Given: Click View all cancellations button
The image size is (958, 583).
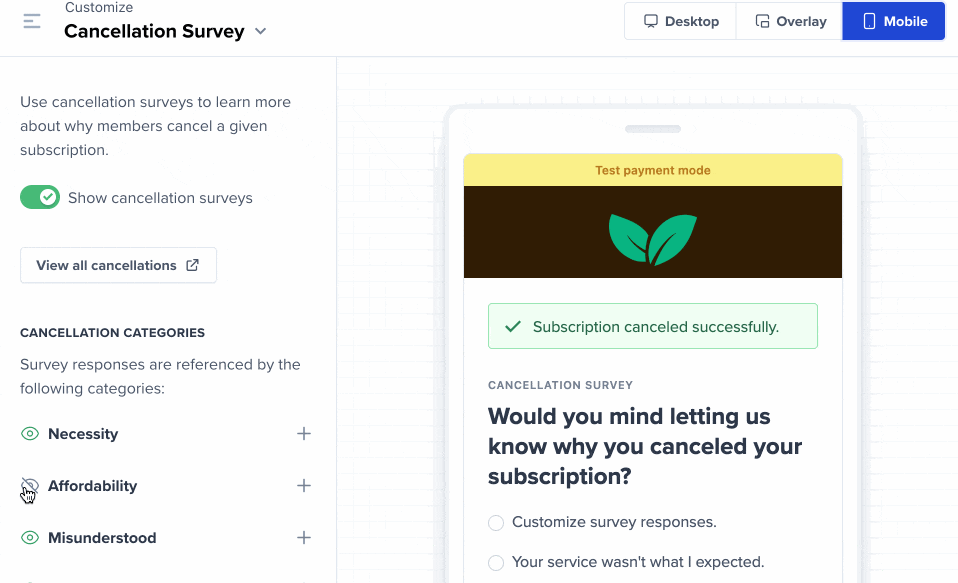Looking at the screenshot, I should point(118,266).
